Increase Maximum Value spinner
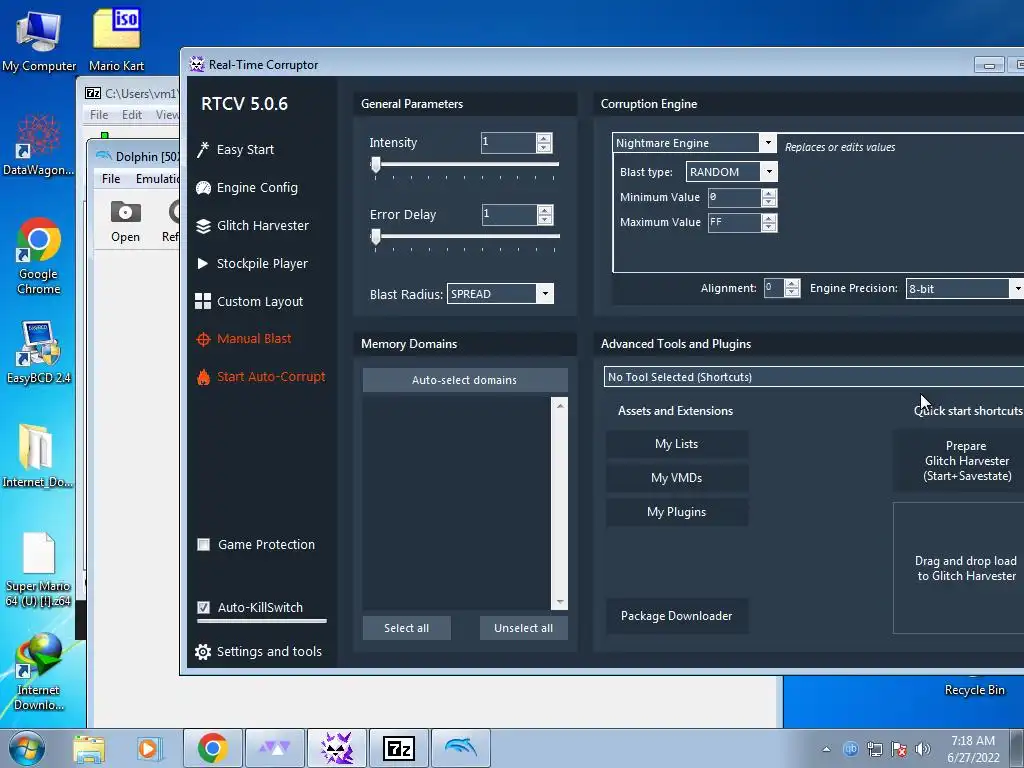 tap(769, 218)
